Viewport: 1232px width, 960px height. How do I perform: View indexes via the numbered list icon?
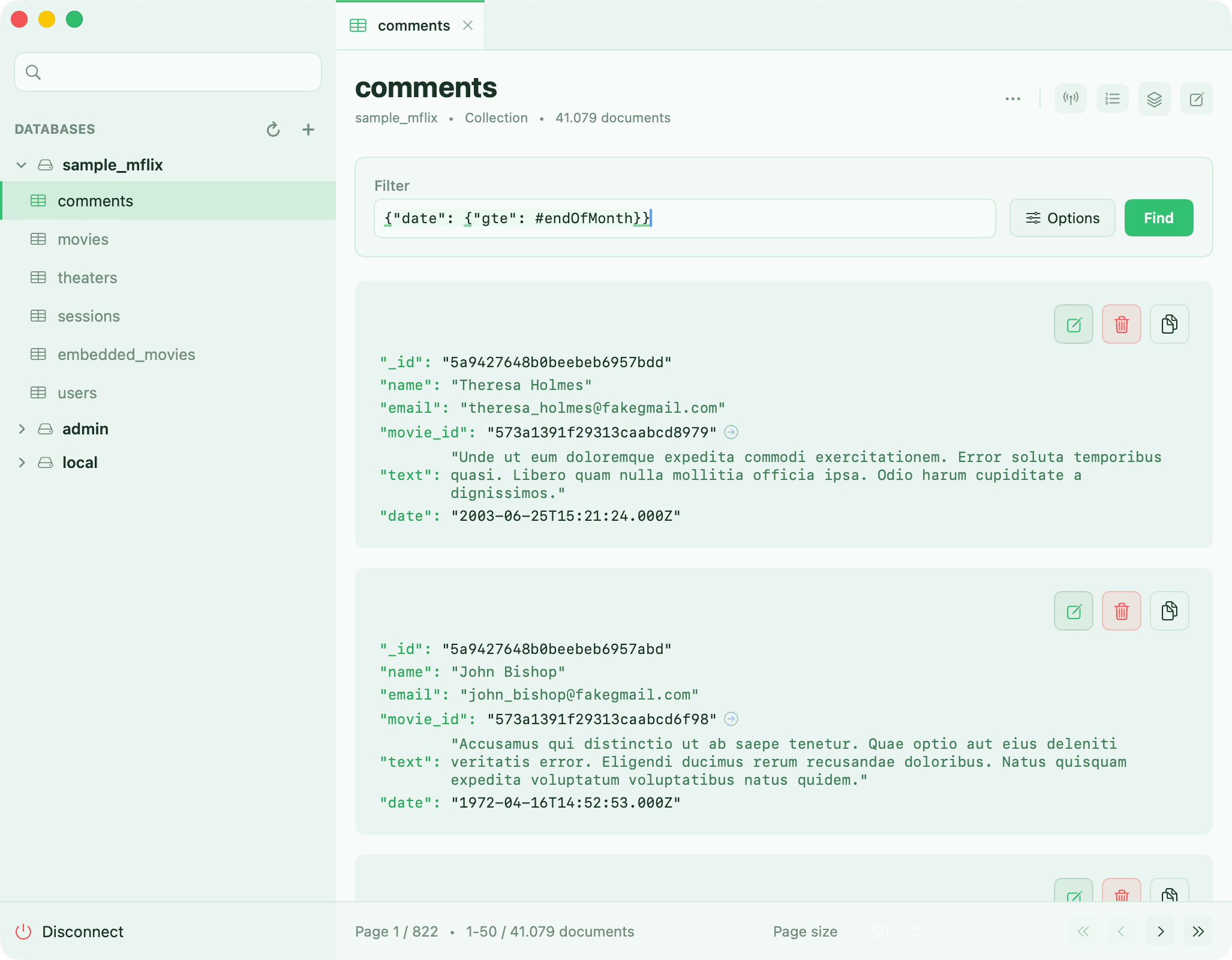tap(1113, 98)
